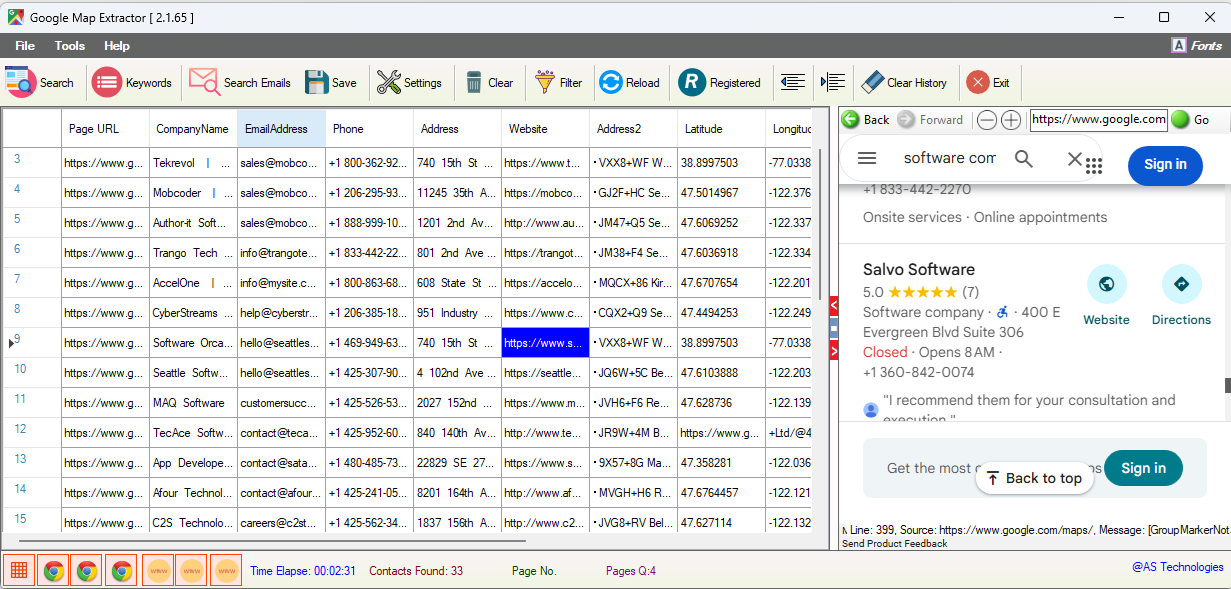The image size is (1231, 589).
Task: Click the teal Sign in button
Action: (x=1143, y=468)
